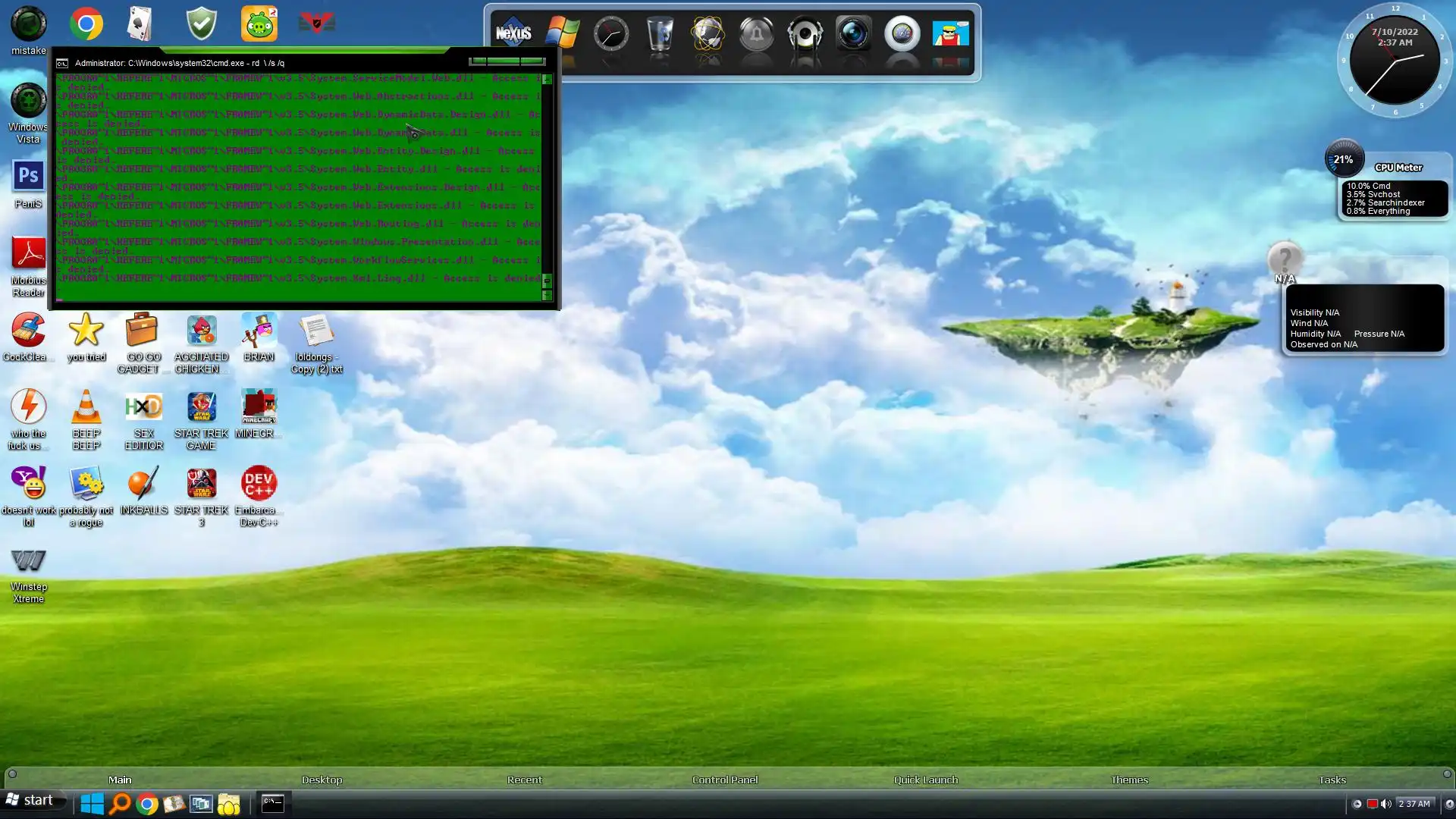Open the Nexus logo in the dock
The height and width of the screenshot is (819, 1456).
click(x=513, y=33)
